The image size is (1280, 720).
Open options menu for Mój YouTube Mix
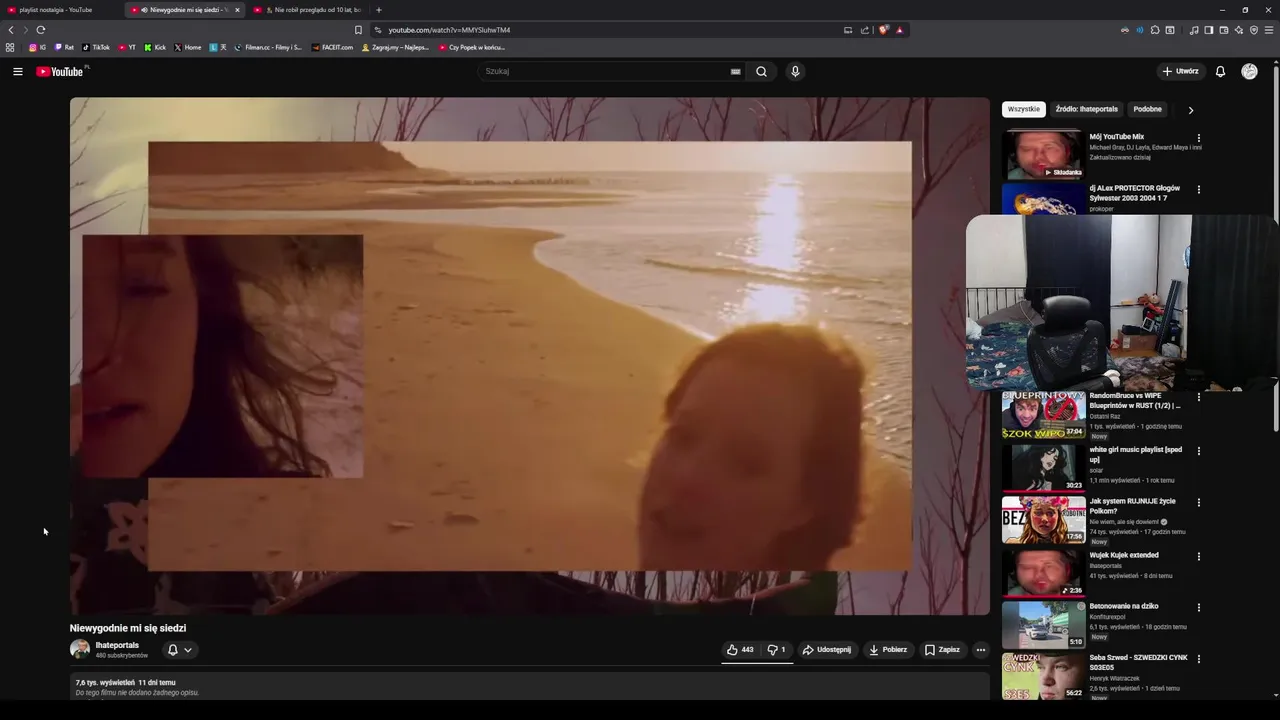1199,138
